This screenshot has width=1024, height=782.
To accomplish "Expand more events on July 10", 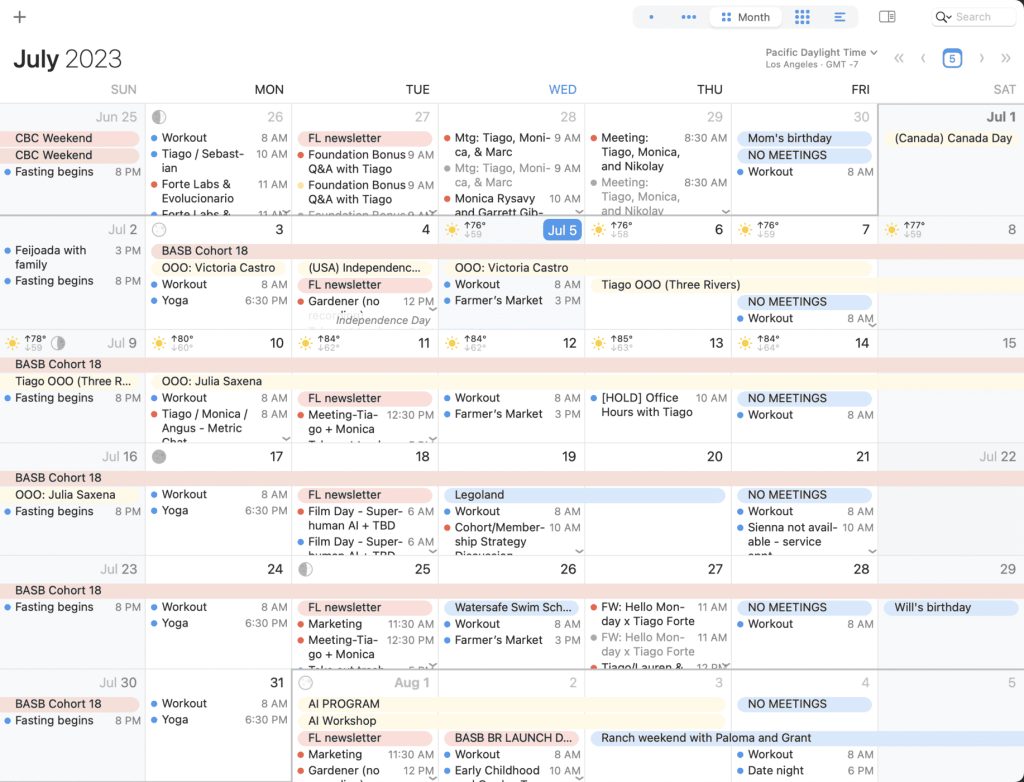I will click(x=285, y=438).
